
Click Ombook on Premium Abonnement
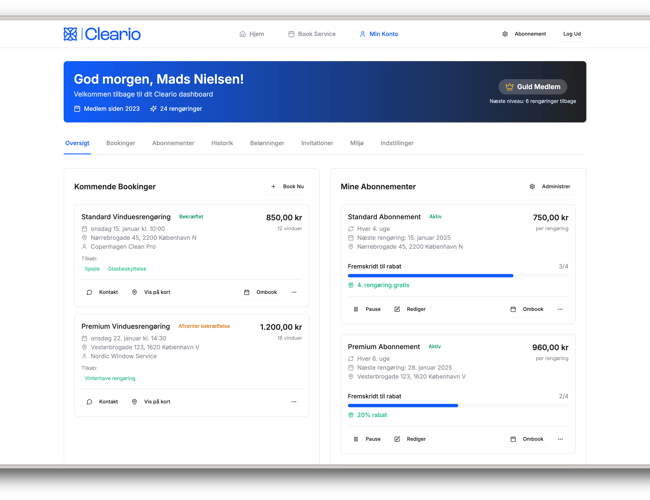pyautogui.click(x=527, y=439)
